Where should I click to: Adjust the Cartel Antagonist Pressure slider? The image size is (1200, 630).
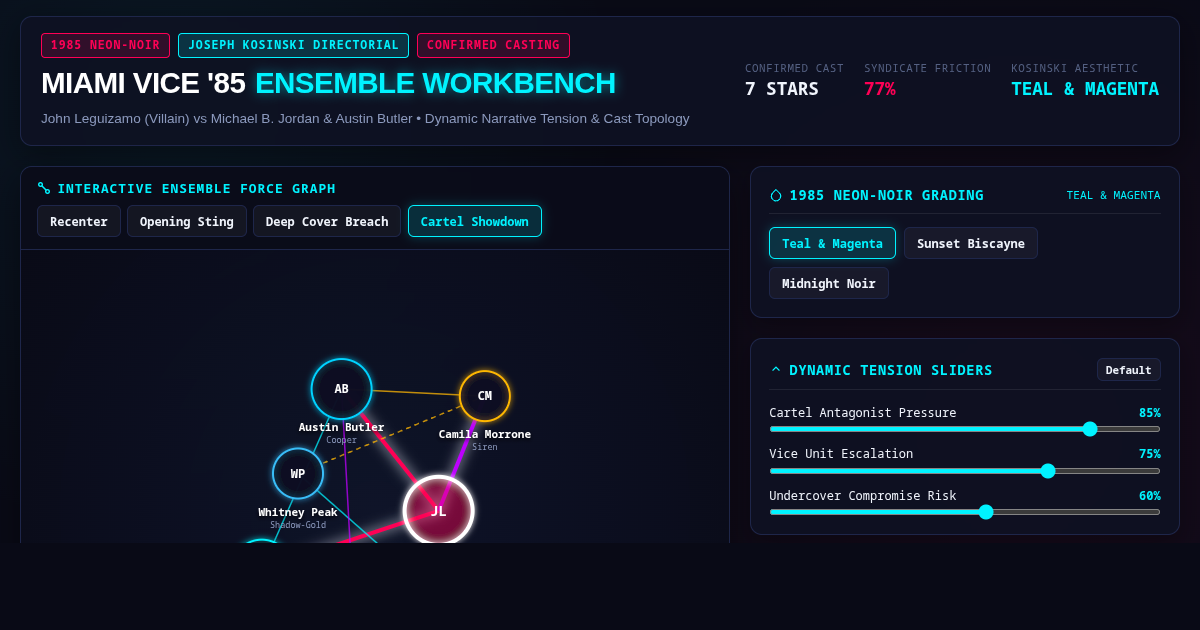point(965,429)
